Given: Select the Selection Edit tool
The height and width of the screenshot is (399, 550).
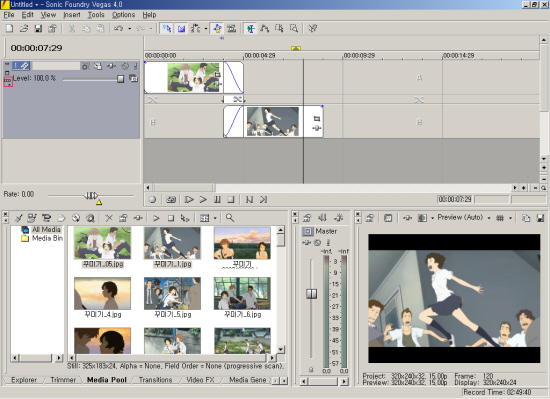Looking at the screenshot, I should [279, 28].
